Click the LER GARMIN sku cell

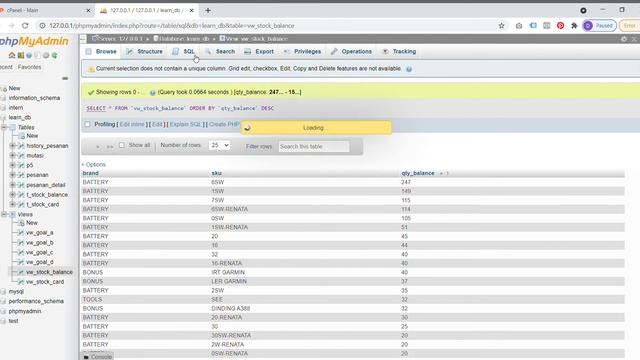click(x=229, y=281)
